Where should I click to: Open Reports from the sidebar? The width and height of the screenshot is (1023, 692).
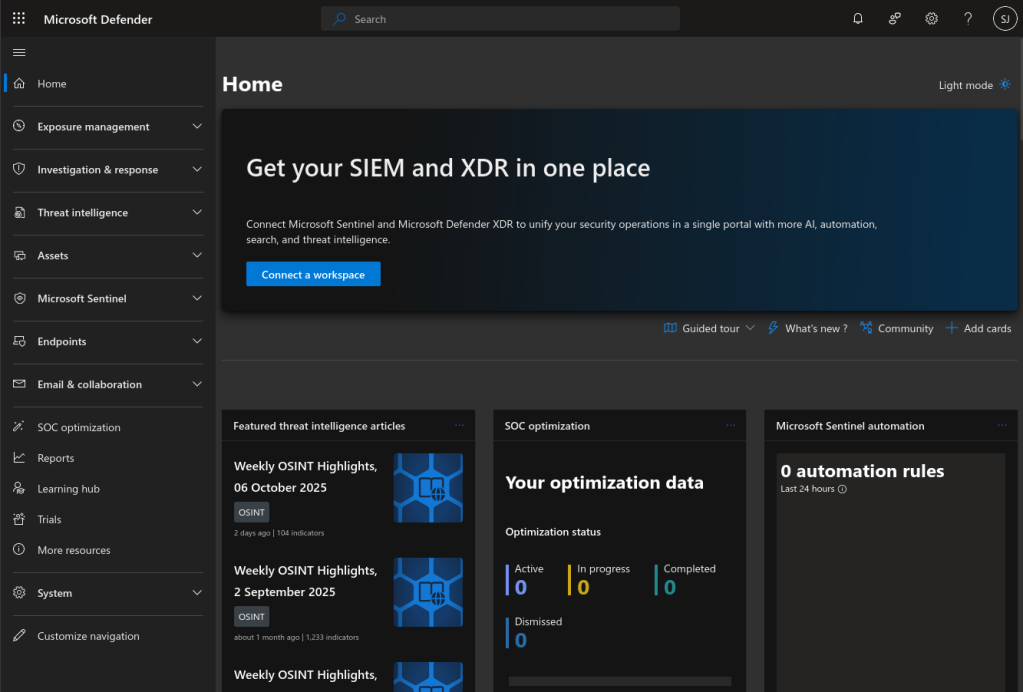[56, 458]
